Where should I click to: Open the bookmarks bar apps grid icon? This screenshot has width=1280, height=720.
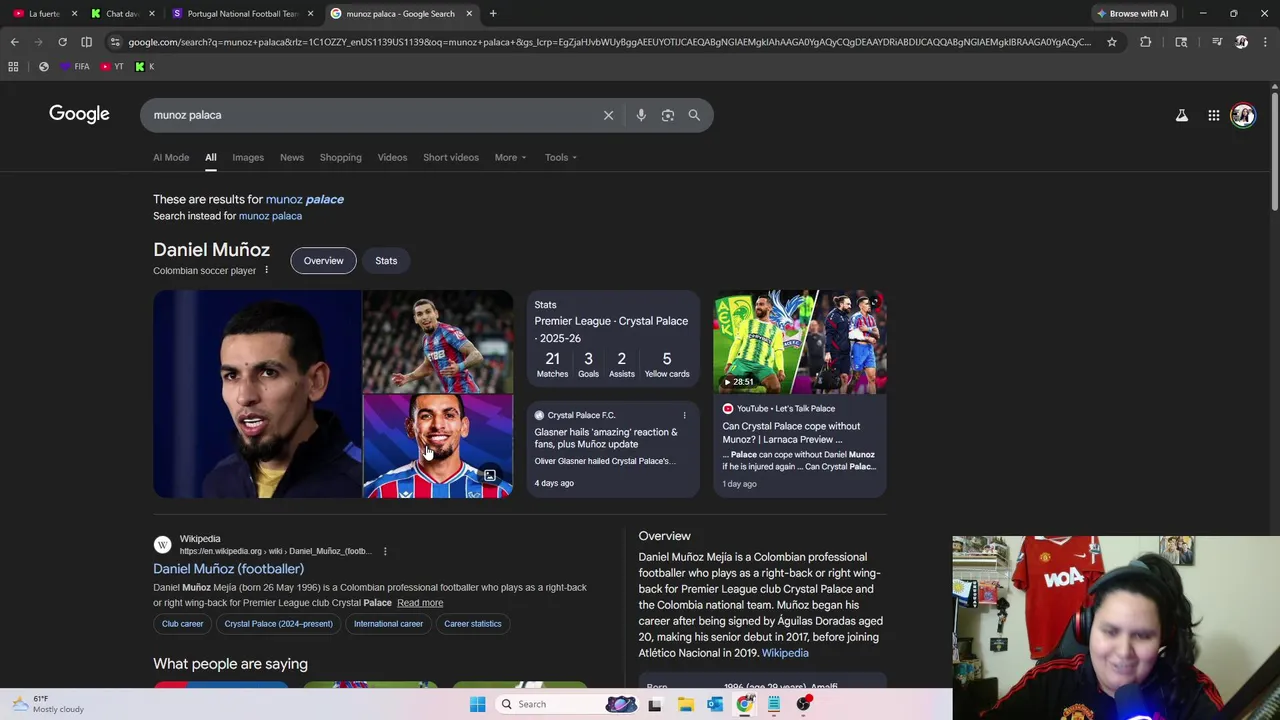13,67
